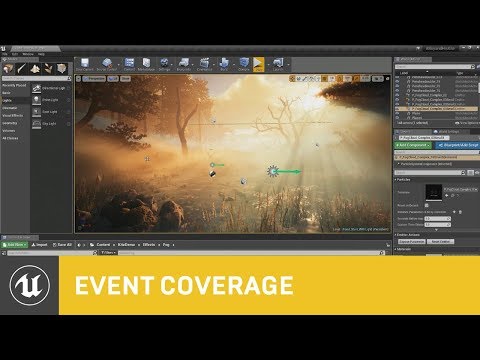Screen dimensions: 480x360
Task: Toggle eye visibility of first outliner row
Action: click(x=397, y=77)
